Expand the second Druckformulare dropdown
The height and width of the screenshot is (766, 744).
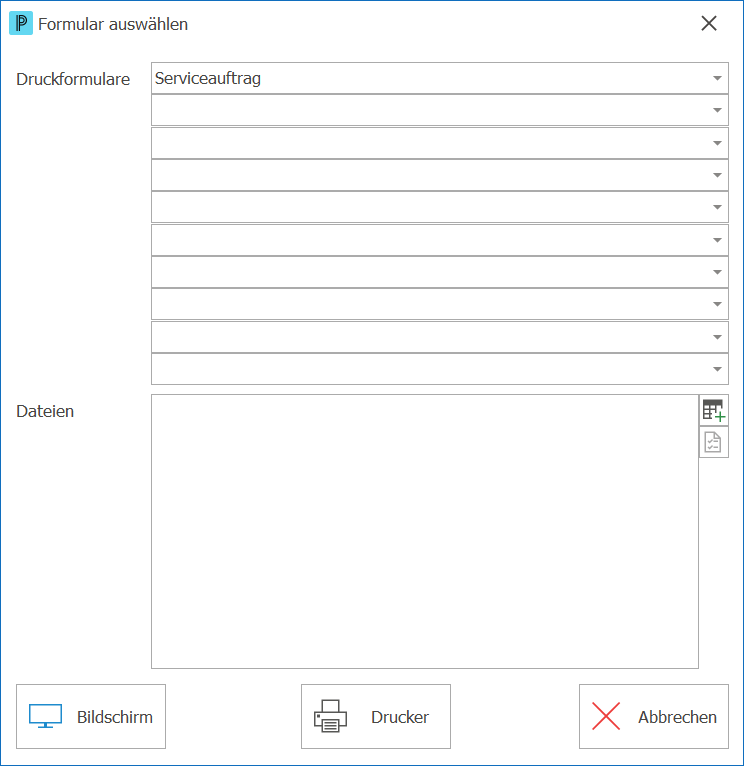coord(717,110)
